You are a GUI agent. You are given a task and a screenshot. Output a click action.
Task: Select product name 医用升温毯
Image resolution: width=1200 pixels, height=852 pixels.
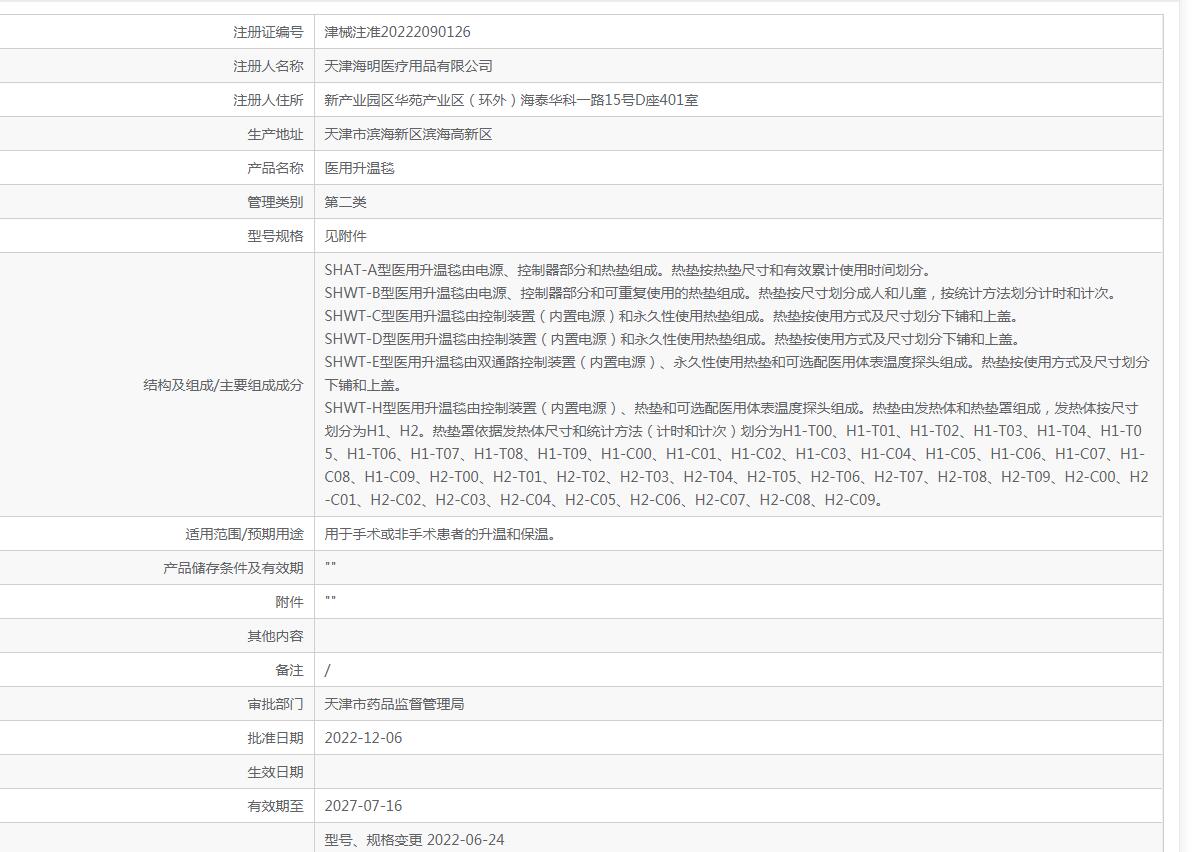point(360,168)
